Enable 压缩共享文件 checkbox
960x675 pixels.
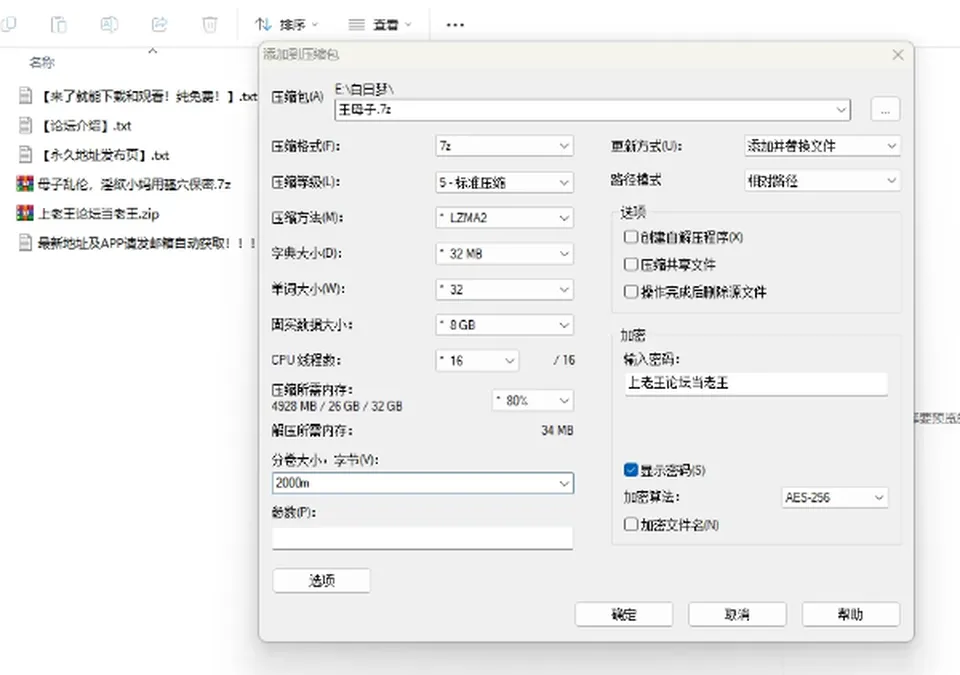point(631,264)
